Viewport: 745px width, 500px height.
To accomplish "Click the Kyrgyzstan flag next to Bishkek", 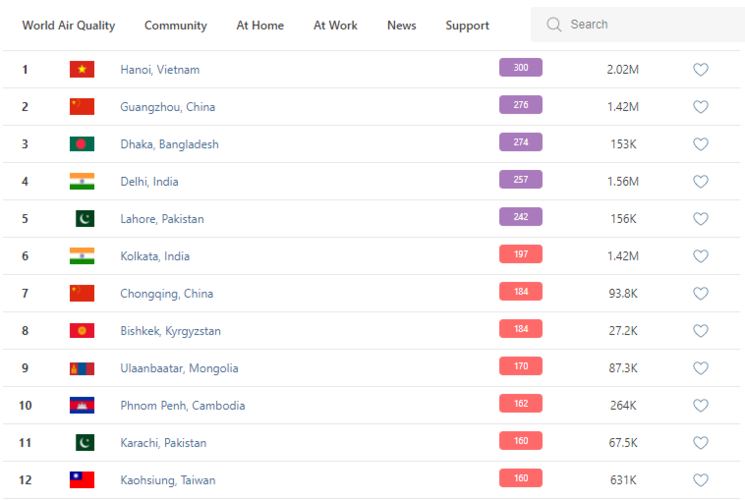I will [x=82, y=331].
